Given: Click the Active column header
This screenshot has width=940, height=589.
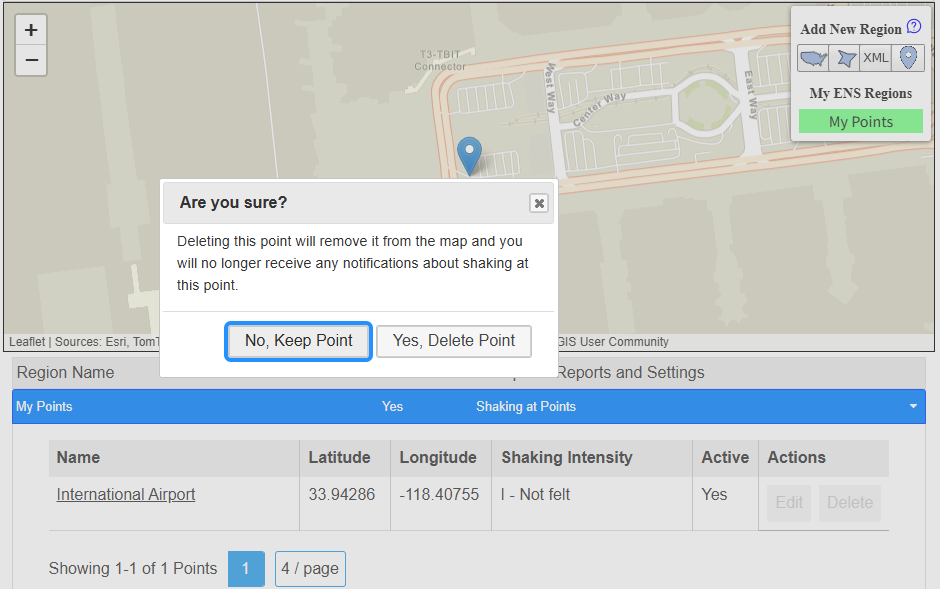Looking at the screenshot, I should tap(725, 458).
